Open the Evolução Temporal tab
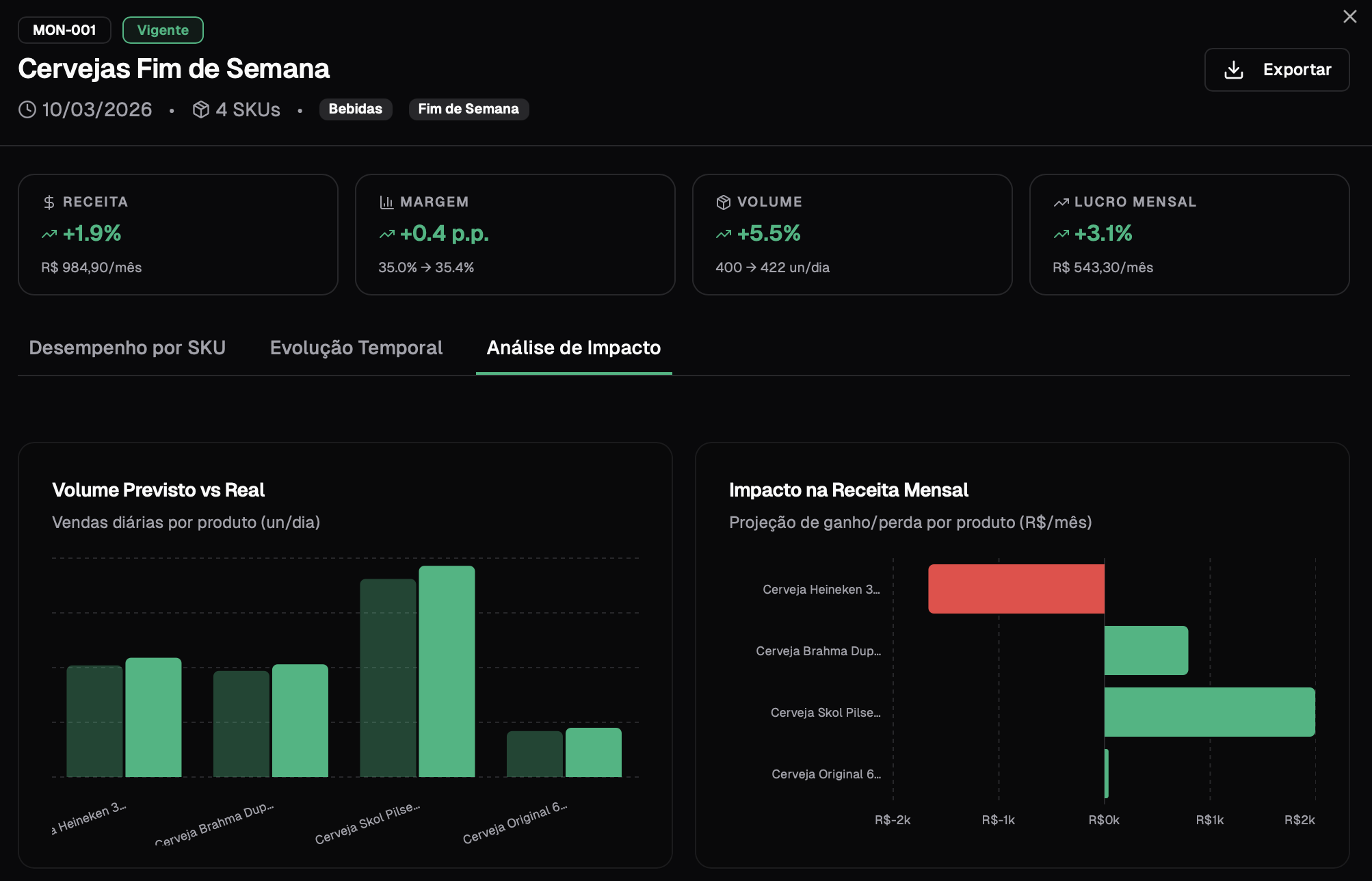 [356, 347]
